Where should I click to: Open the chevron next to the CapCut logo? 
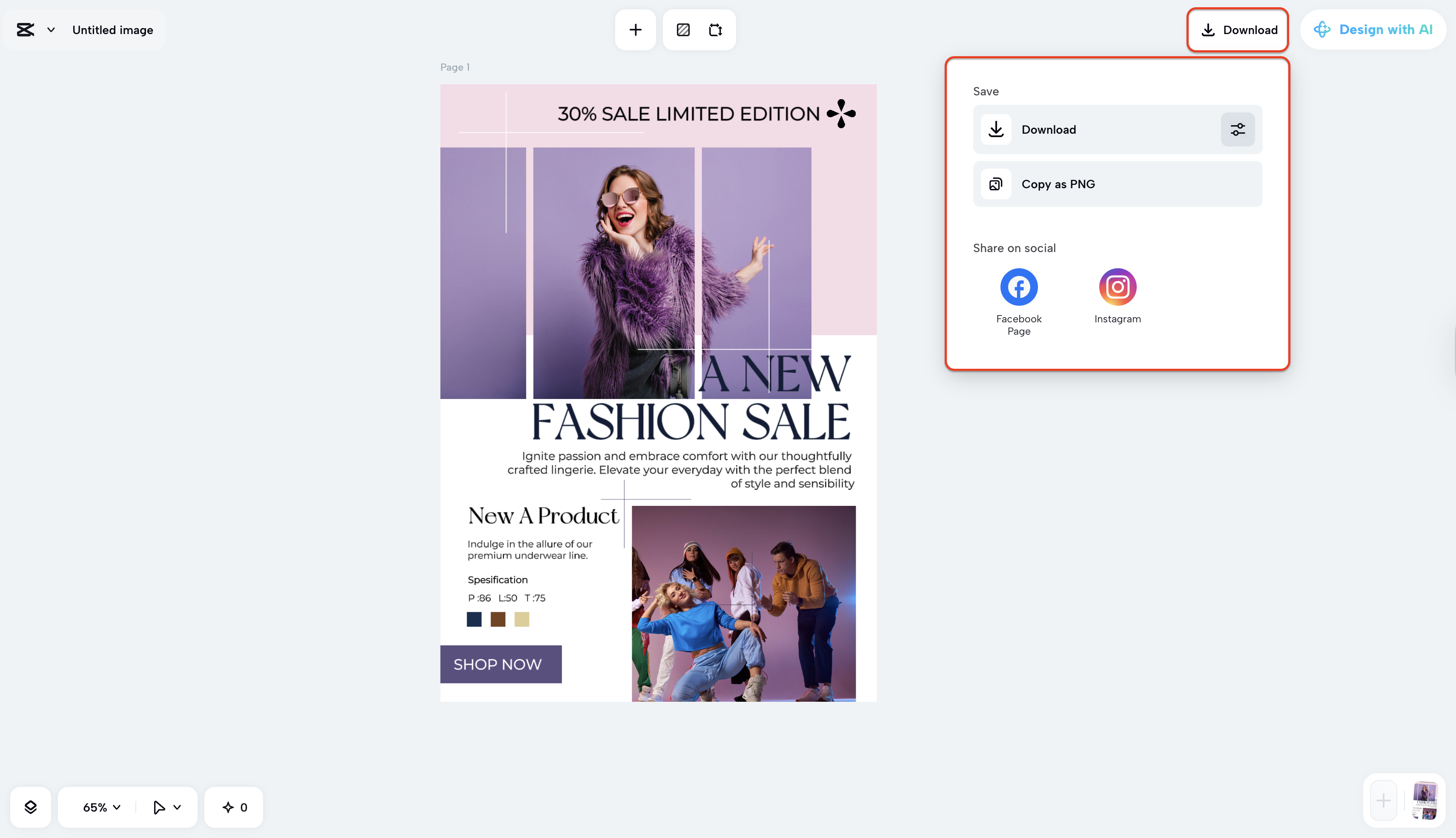(x=51, y=29)
